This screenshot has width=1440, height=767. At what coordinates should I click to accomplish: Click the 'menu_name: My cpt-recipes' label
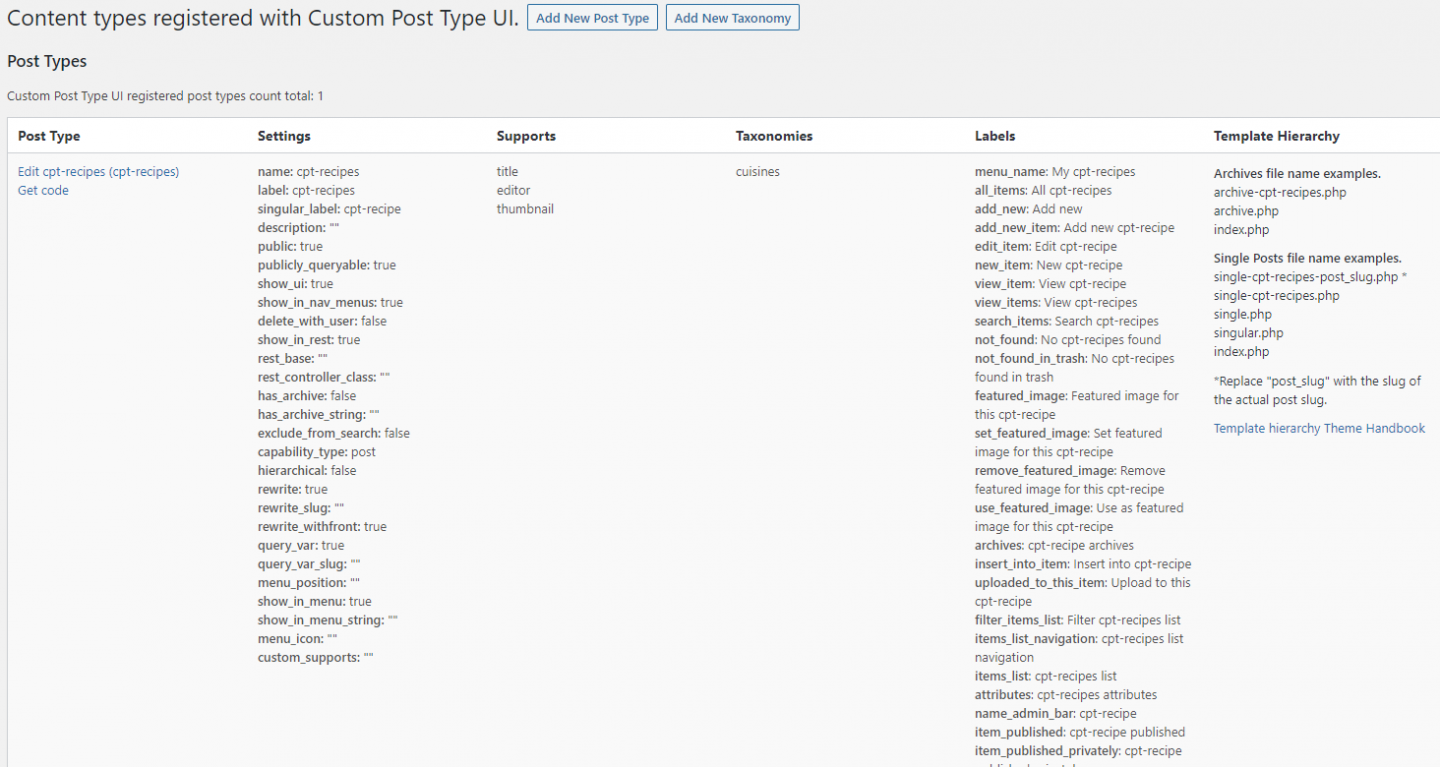tap(1055, 172)
